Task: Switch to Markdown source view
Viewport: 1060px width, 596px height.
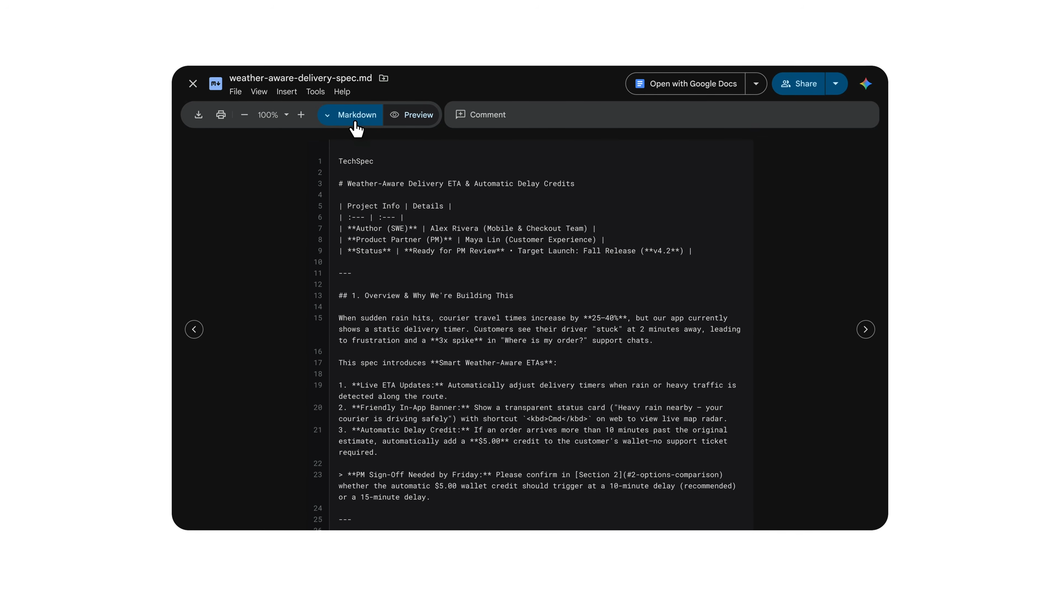Action: coord(350,115)
